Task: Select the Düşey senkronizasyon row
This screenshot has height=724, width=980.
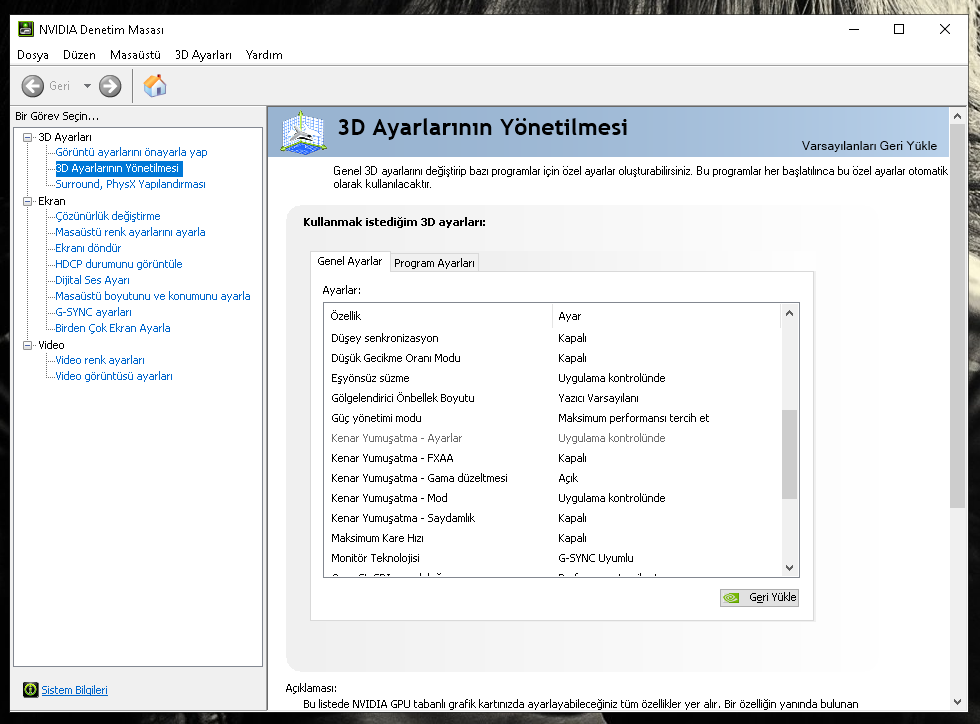Action: tap(552, 338)
